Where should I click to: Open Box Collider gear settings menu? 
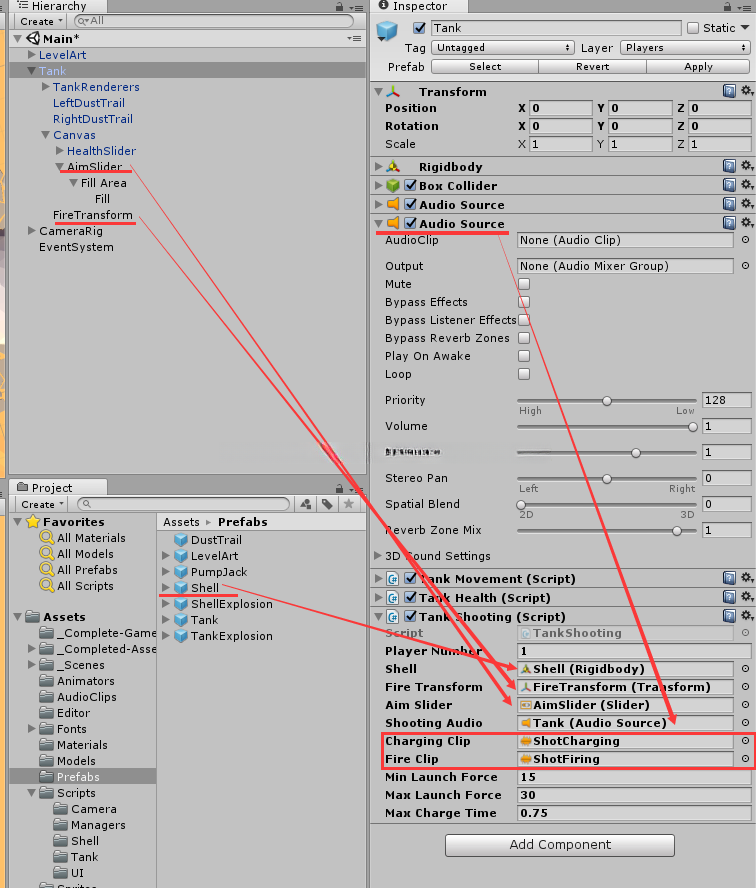point(747,185)
